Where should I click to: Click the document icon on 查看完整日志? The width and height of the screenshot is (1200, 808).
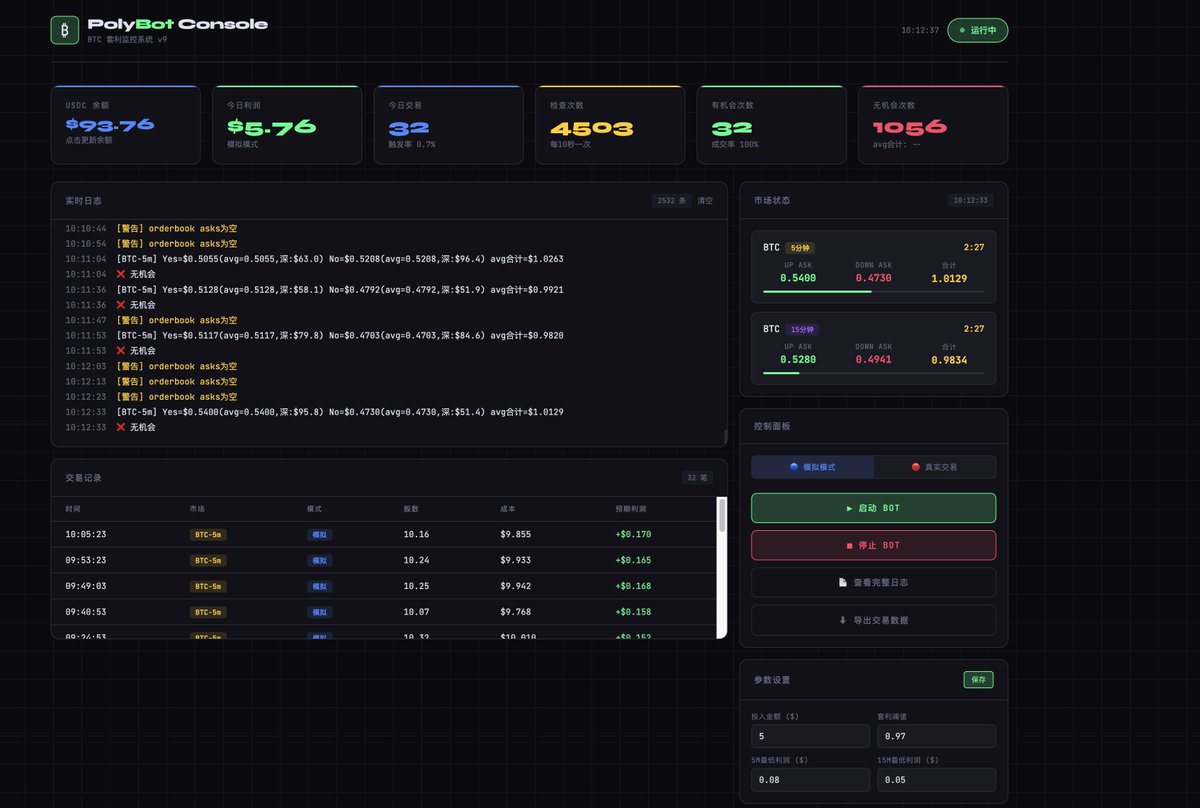(x=843, y=582)
